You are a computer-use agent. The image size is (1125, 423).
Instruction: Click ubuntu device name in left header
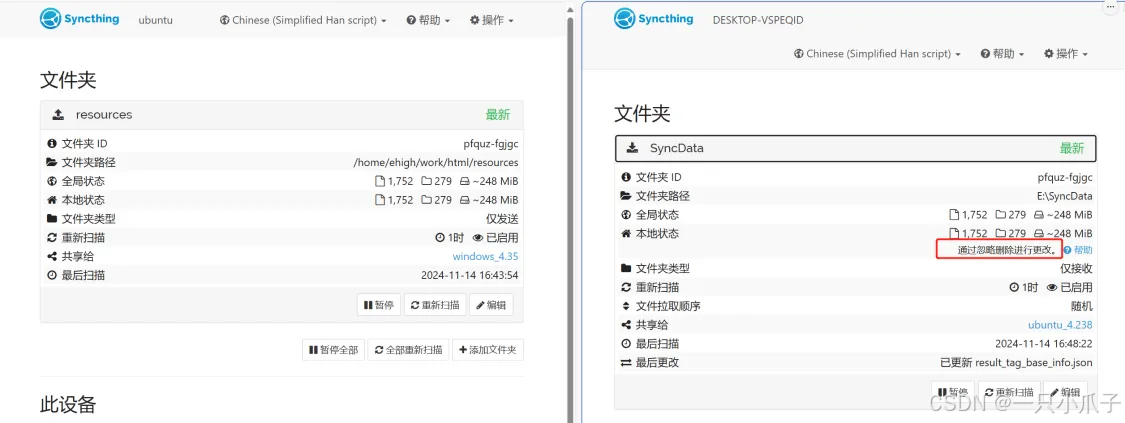[156, 20]
